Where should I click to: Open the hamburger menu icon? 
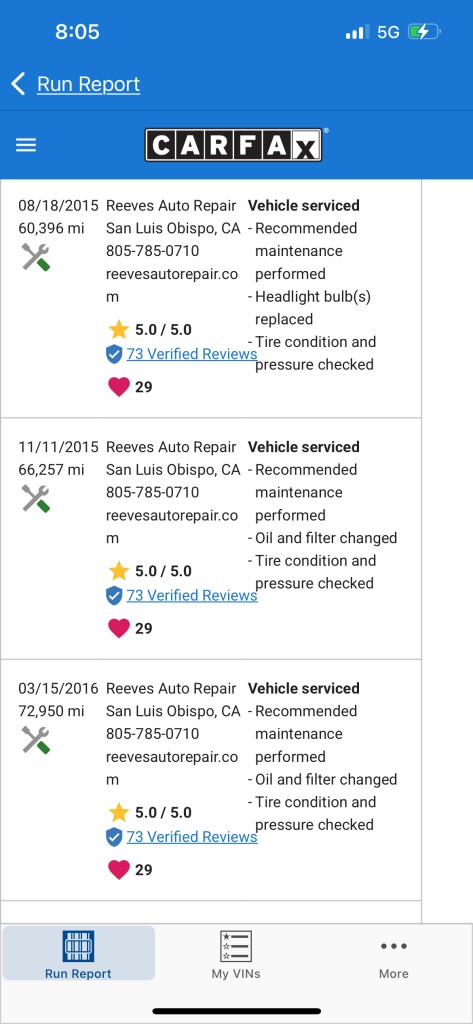pyautogui.click(x=26, y=145)
